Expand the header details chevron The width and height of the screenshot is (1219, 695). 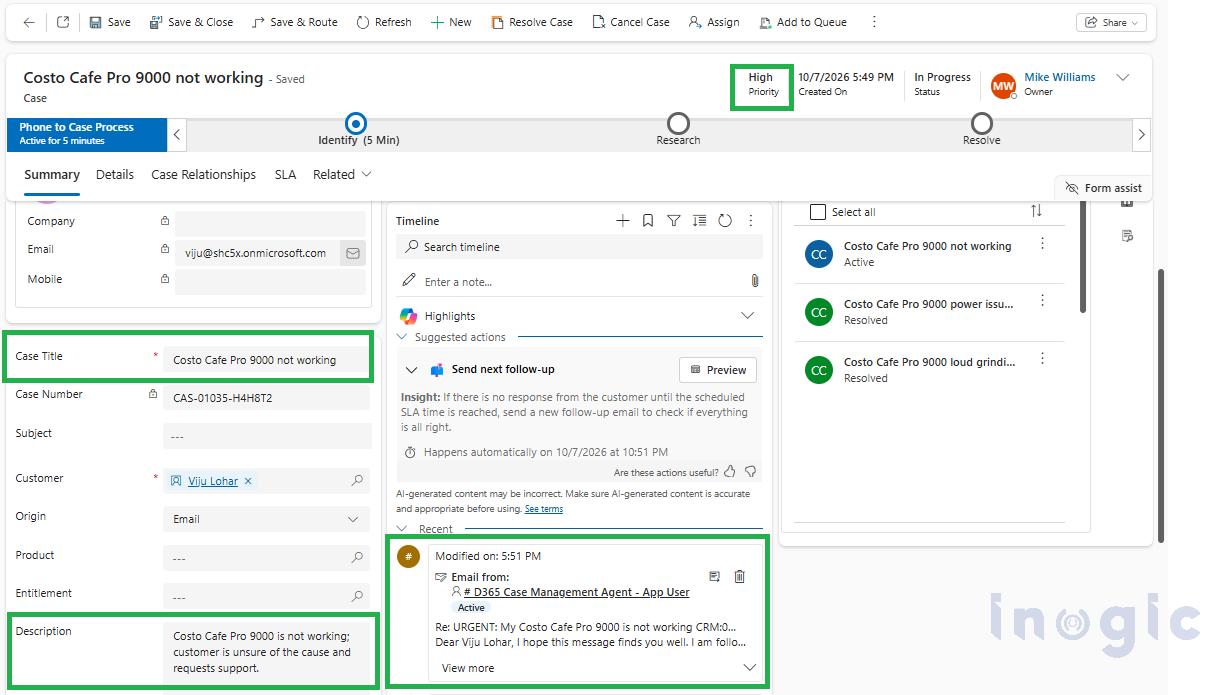(1123, 78)
